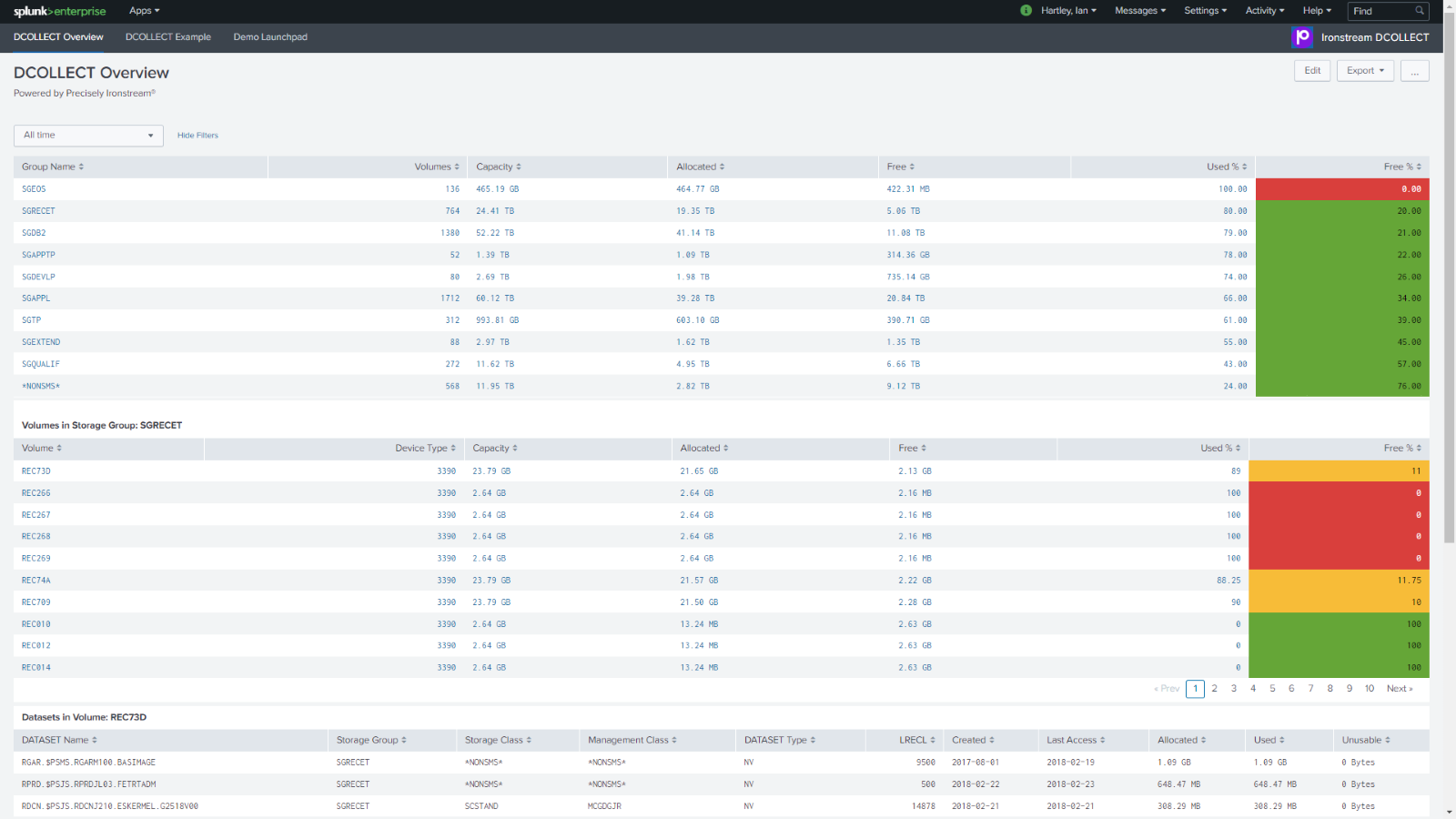Viewport: 1456px width, 819px height.
Task: Select volume REC74A
Action: click(x=36, y=581)
